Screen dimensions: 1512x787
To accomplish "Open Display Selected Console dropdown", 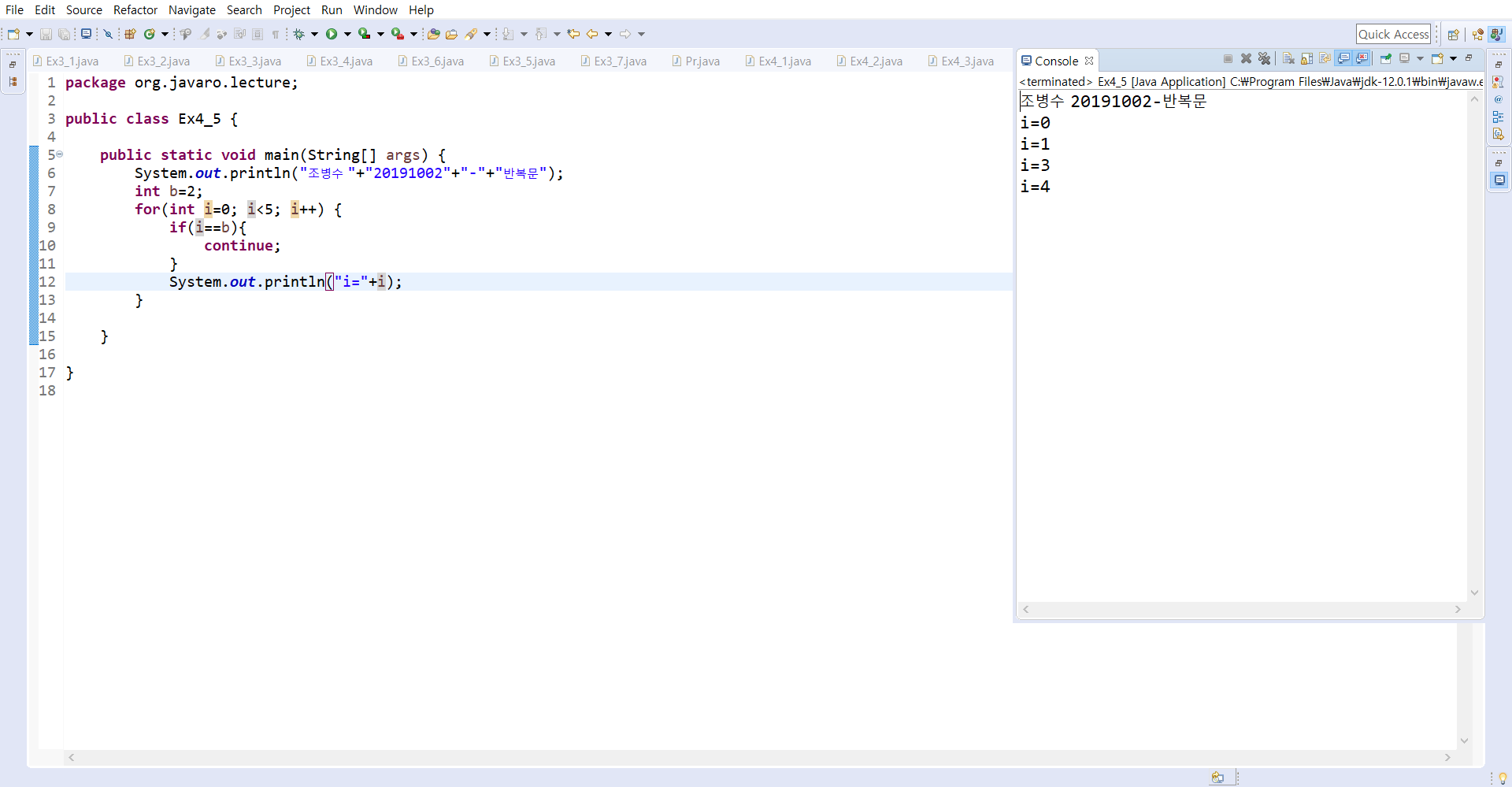I will click(1420, 58).
